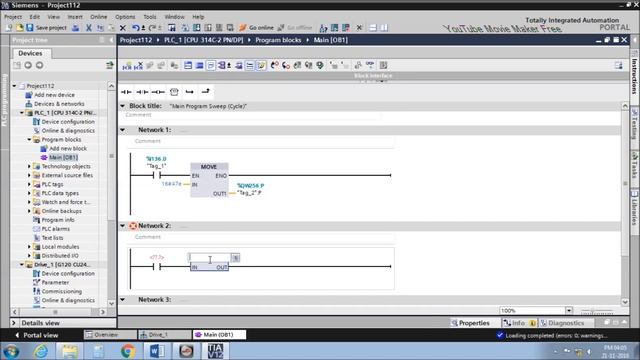Image resolution: width=640 pixels, height=360 pixels.
Task: Switch to Portal view
Action: click(37, 335)
